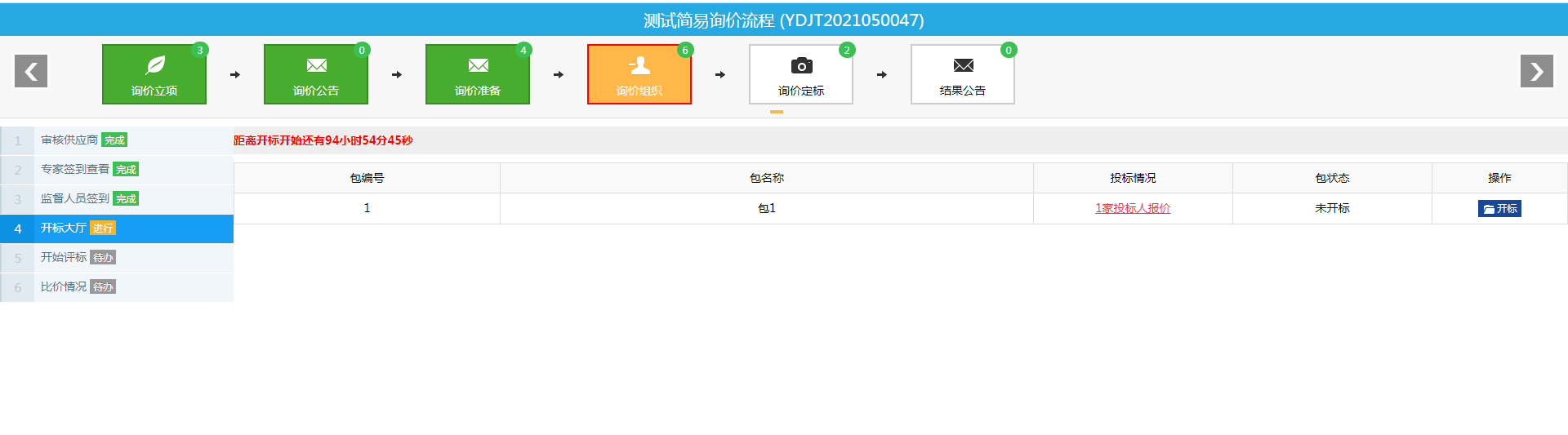Select the 询价组织 step tile

point(639,74)
